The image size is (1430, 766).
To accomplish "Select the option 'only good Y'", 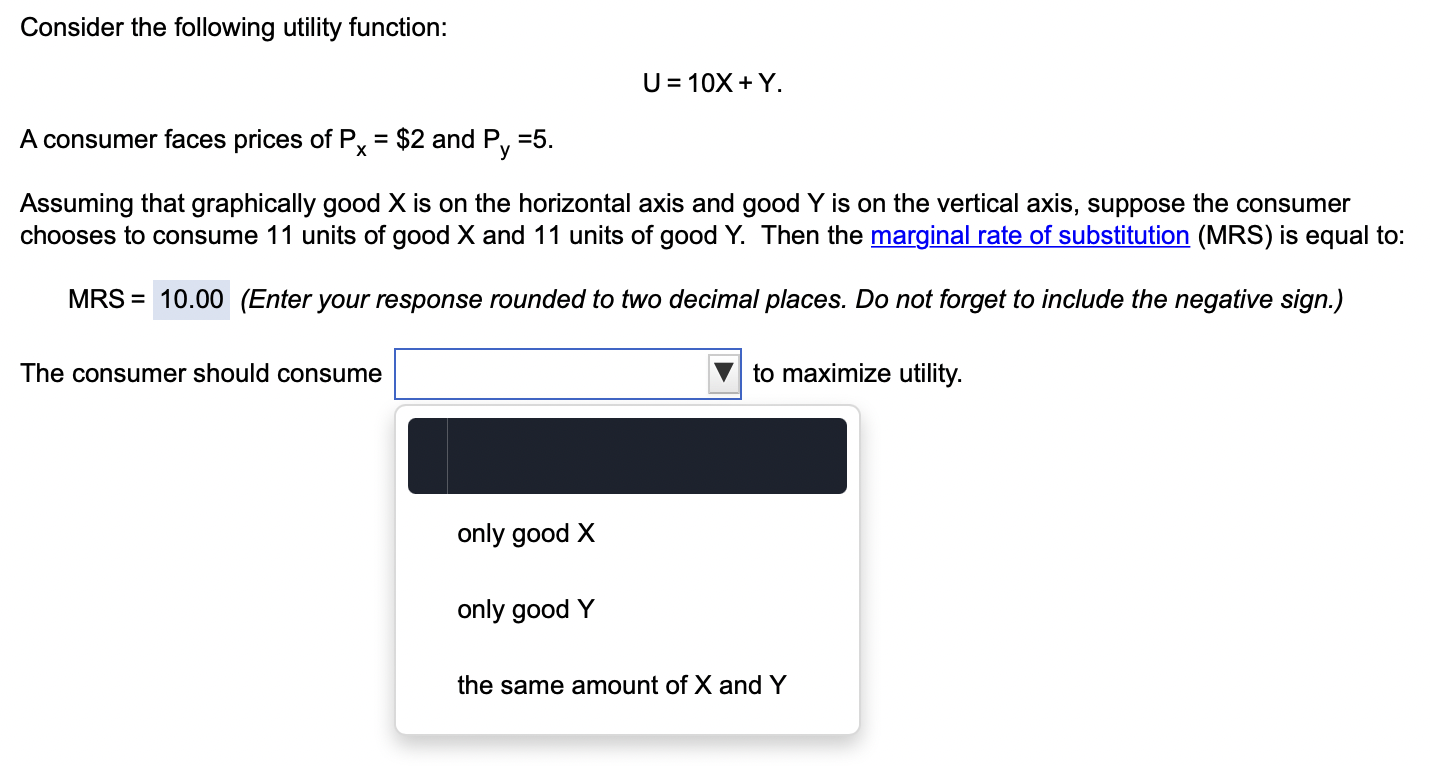I will pos(526,610).
